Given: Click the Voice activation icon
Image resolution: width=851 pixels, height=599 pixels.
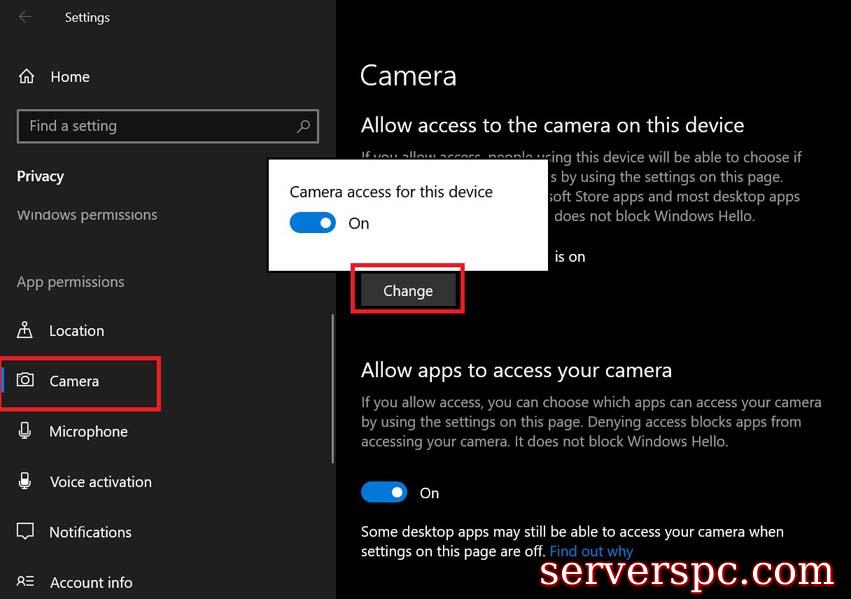Looking at the screenshot, I should [26, 482].
